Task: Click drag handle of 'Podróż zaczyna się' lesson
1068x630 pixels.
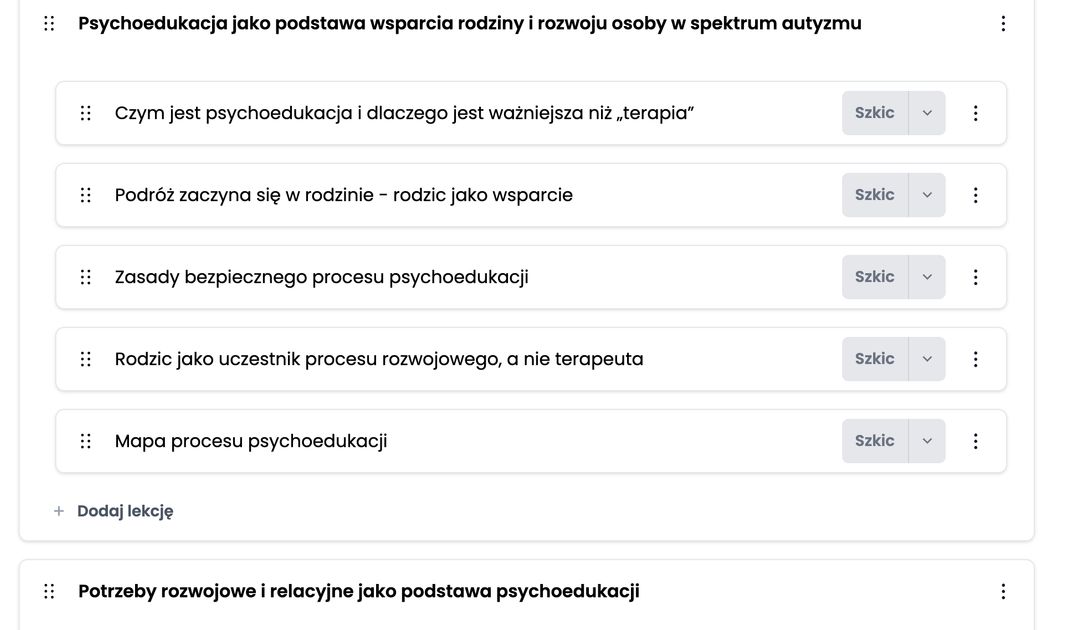Action: click(x=85, y=195)
